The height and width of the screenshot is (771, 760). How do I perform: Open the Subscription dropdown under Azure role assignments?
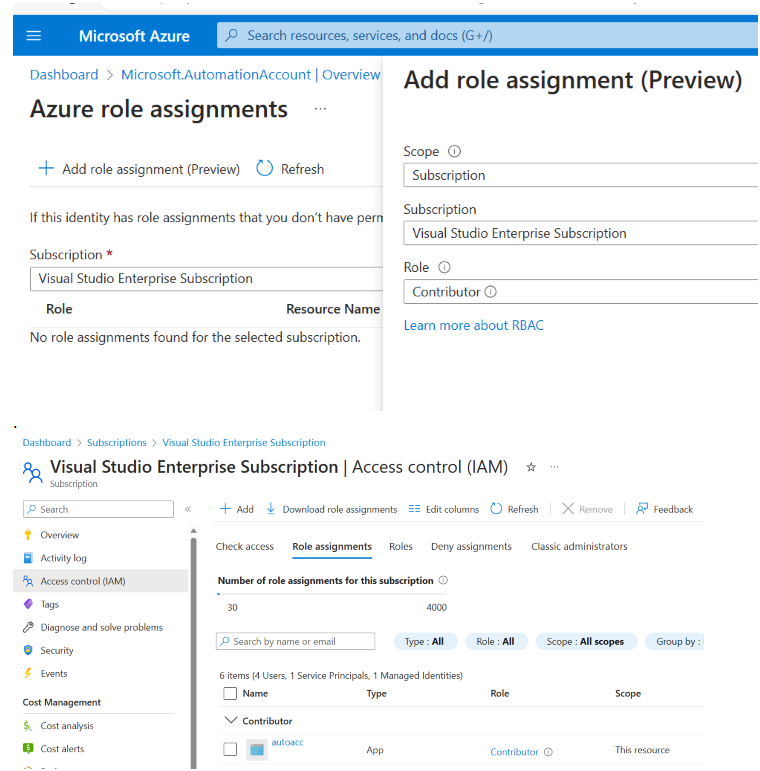(206, 279)
